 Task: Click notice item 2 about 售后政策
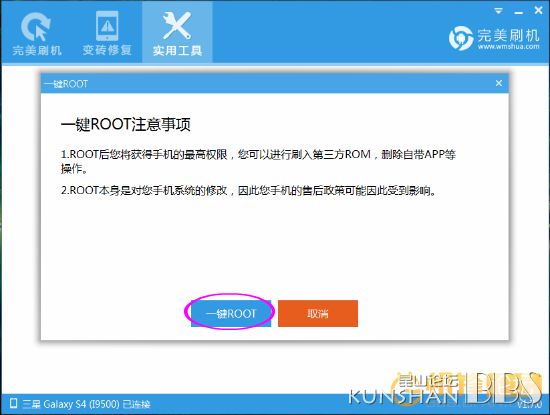point(249,190)
